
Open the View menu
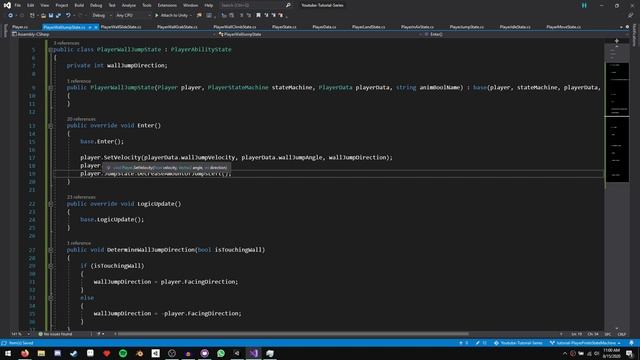pyautogui.click(x=44, y=5)
